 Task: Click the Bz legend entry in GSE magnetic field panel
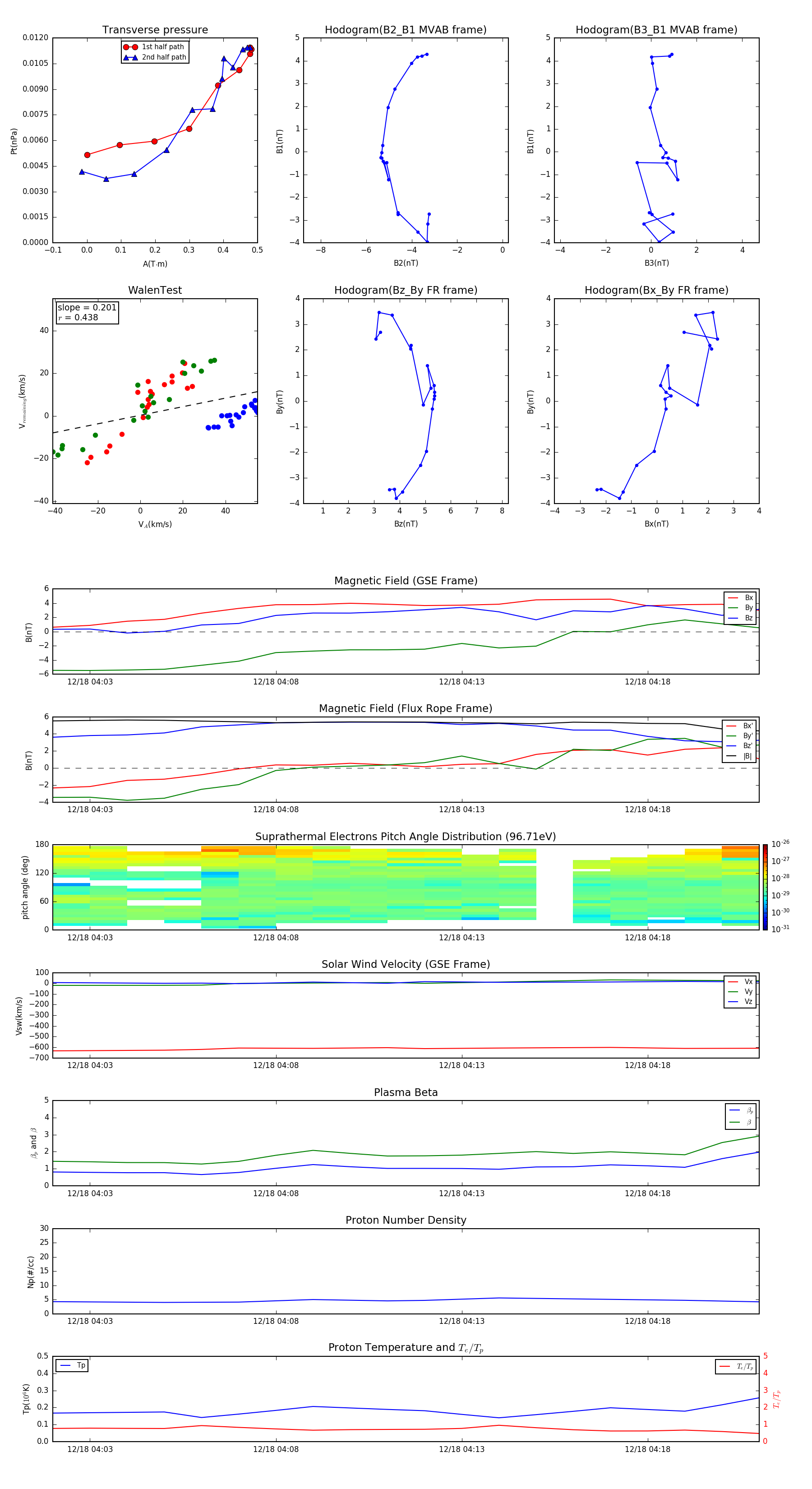740,619
